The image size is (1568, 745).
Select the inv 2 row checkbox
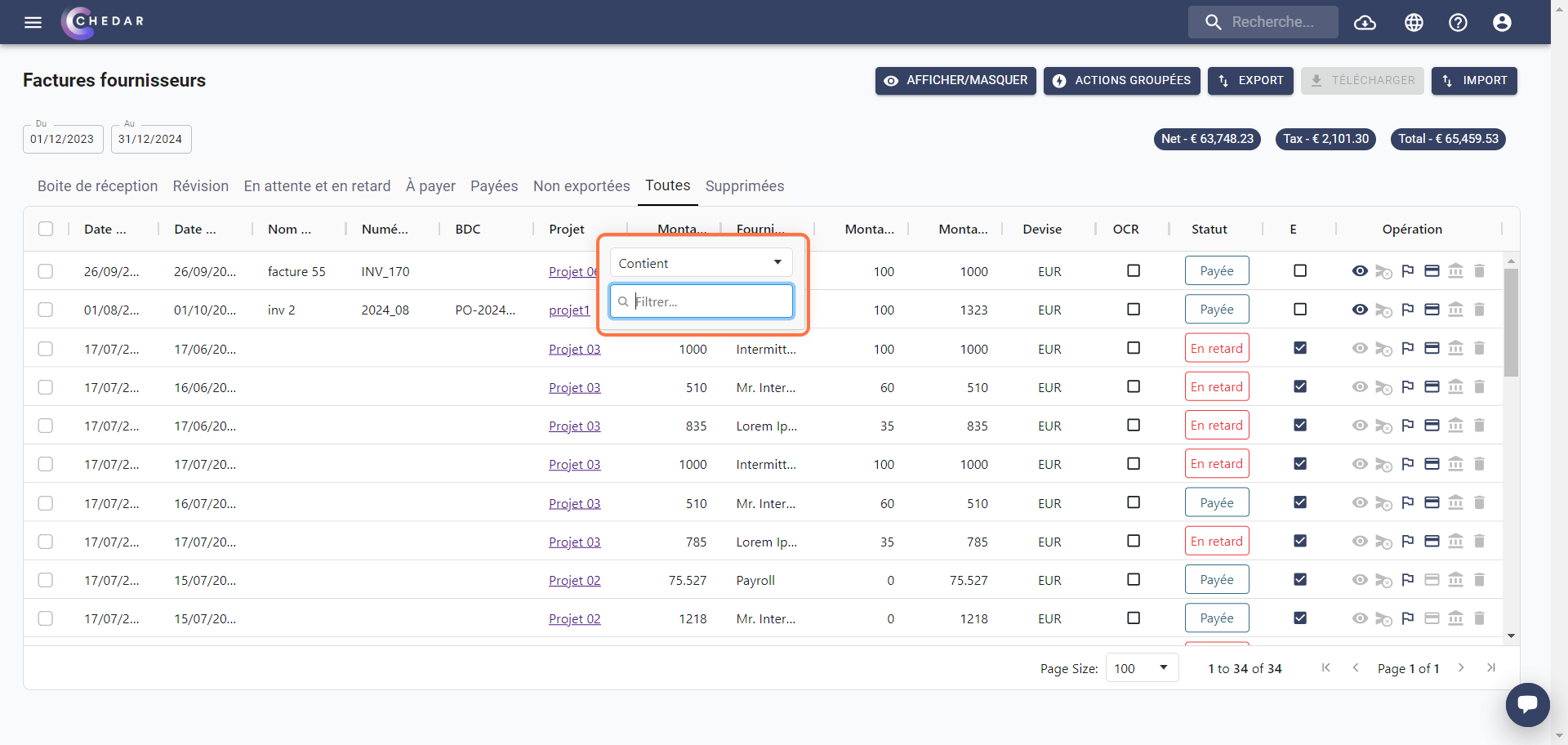coord(46,310)
